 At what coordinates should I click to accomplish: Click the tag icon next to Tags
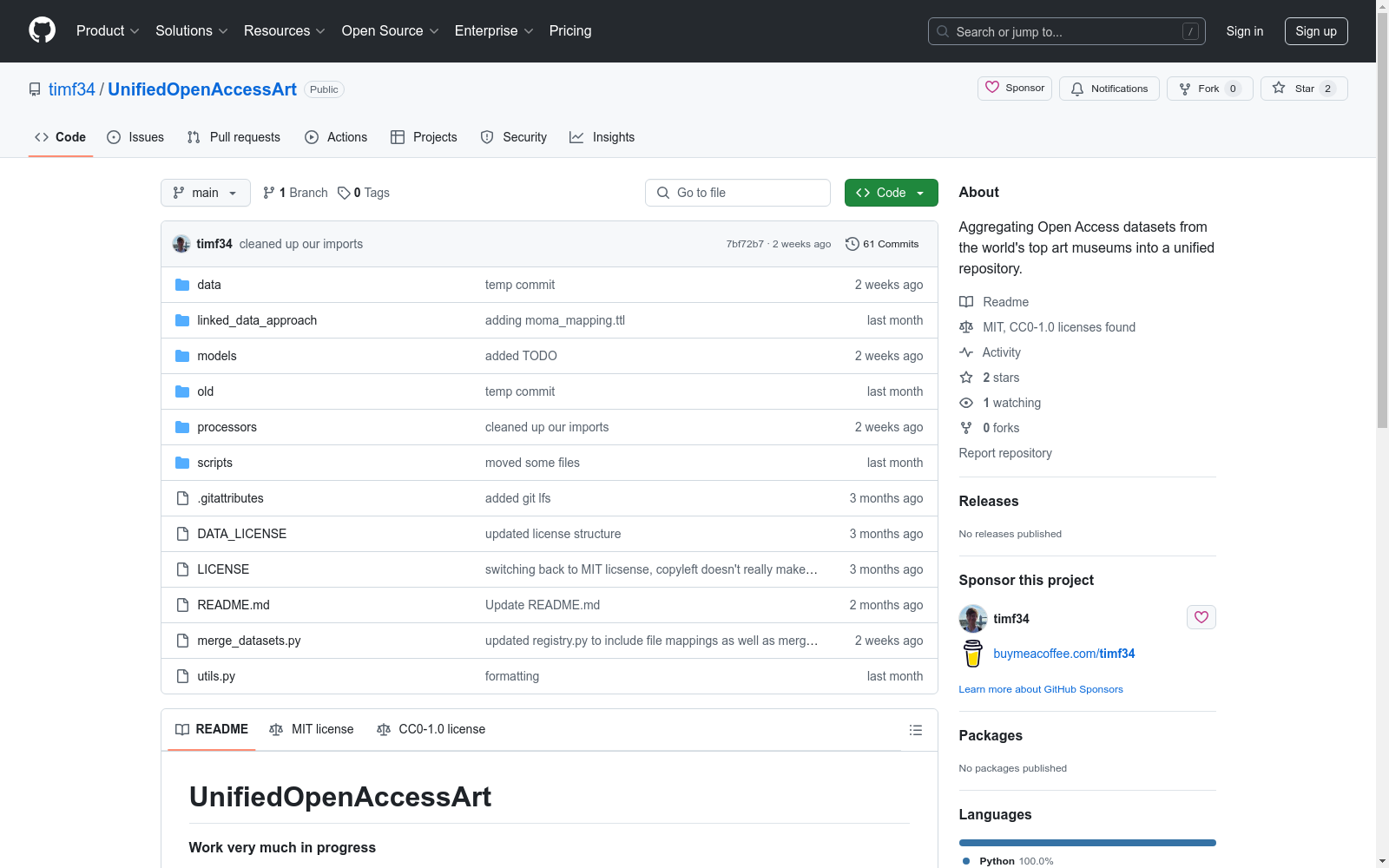coord(344,193)
